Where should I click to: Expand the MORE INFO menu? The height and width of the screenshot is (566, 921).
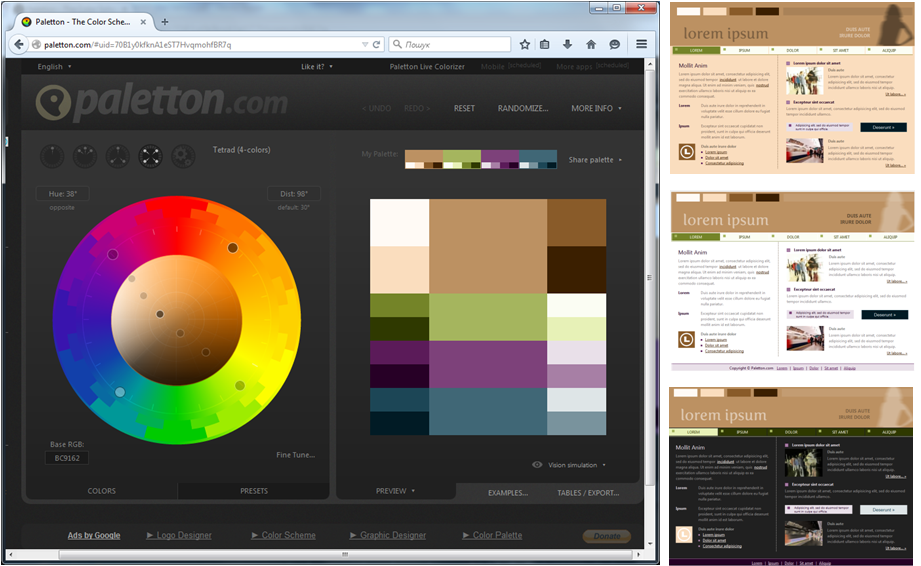tap(596, 108)
